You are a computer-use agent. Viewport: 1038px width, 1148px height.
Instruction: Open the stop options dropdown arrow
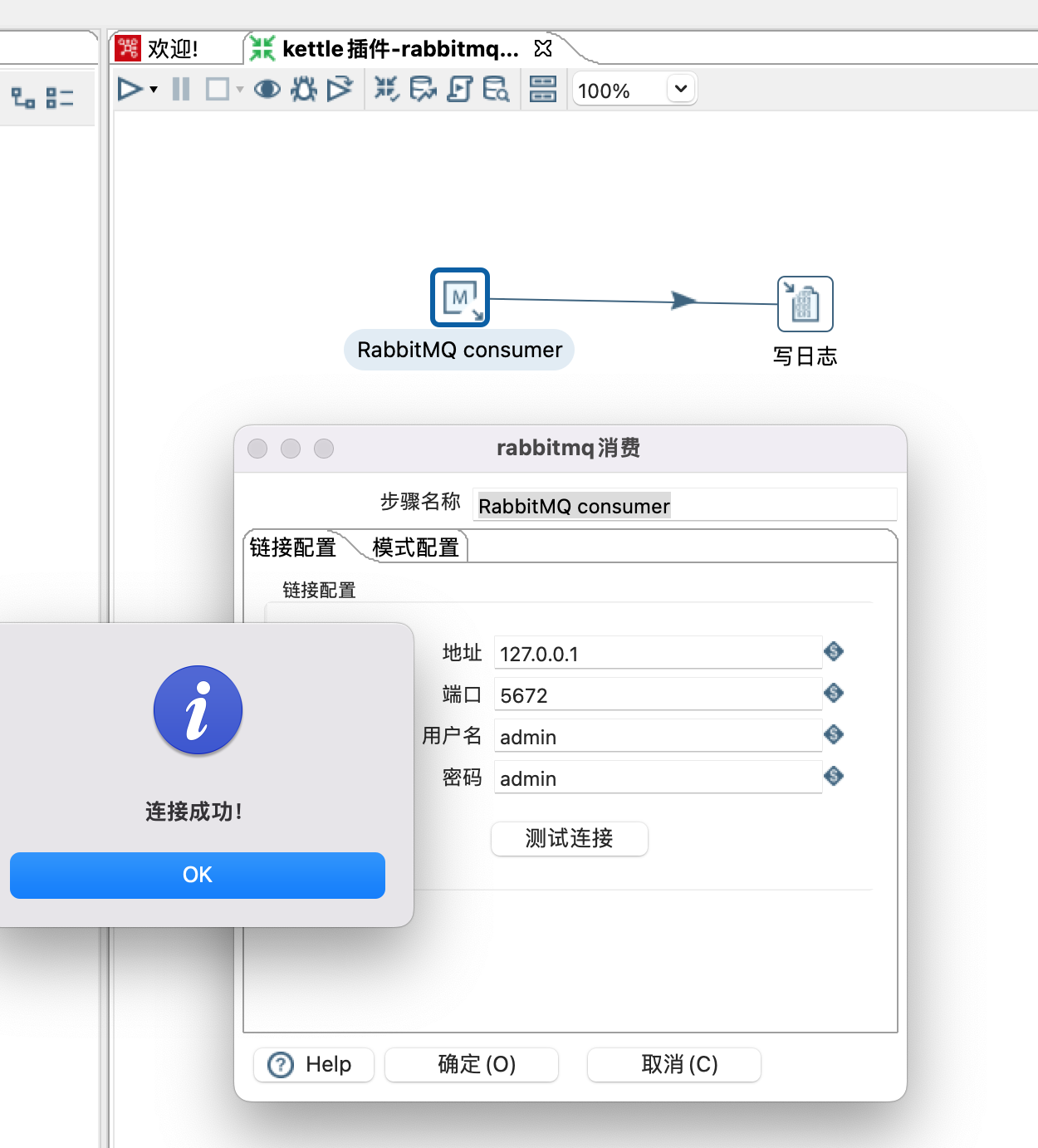click(x=240, y=90)
